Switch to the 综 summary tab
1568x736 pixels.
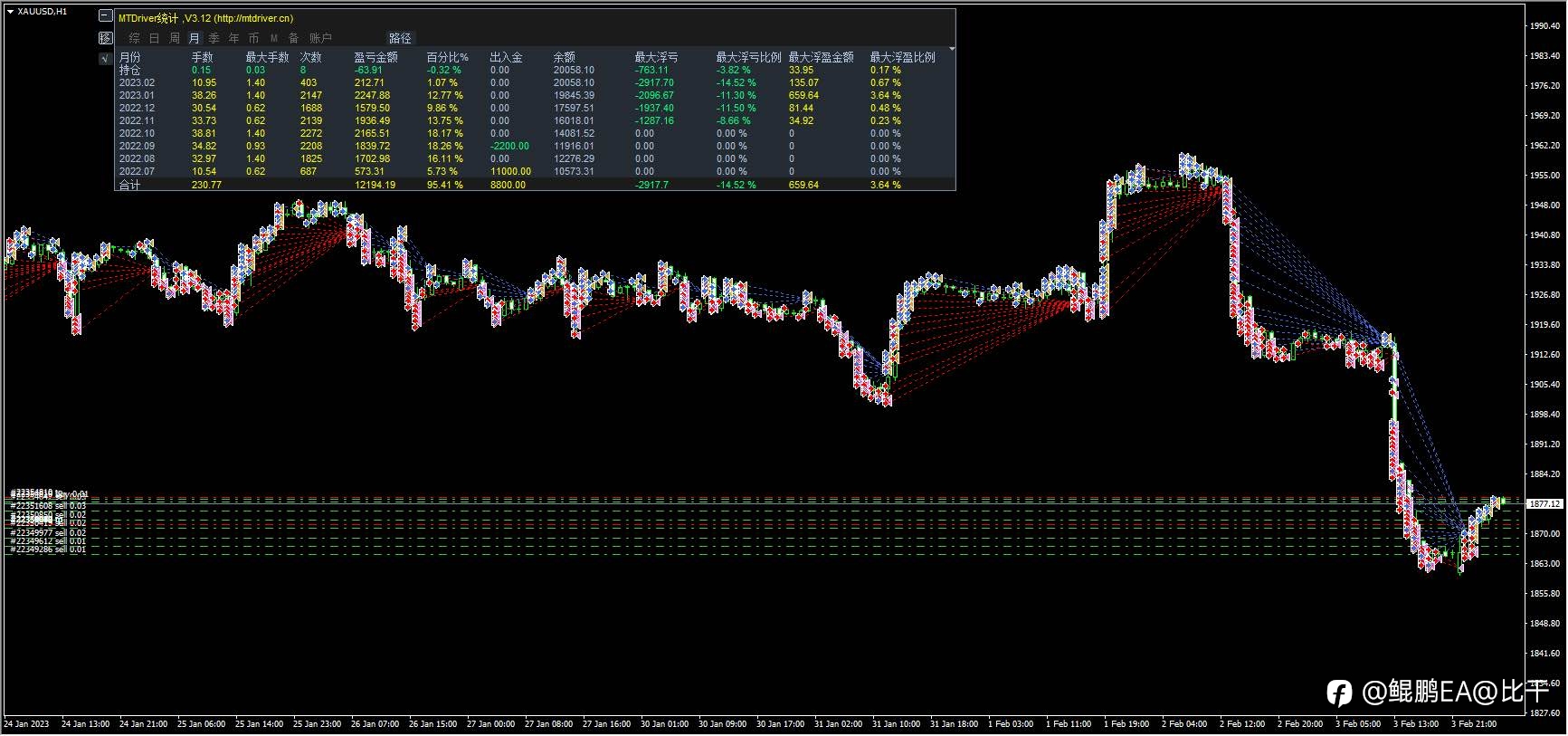tap(135, 38)
